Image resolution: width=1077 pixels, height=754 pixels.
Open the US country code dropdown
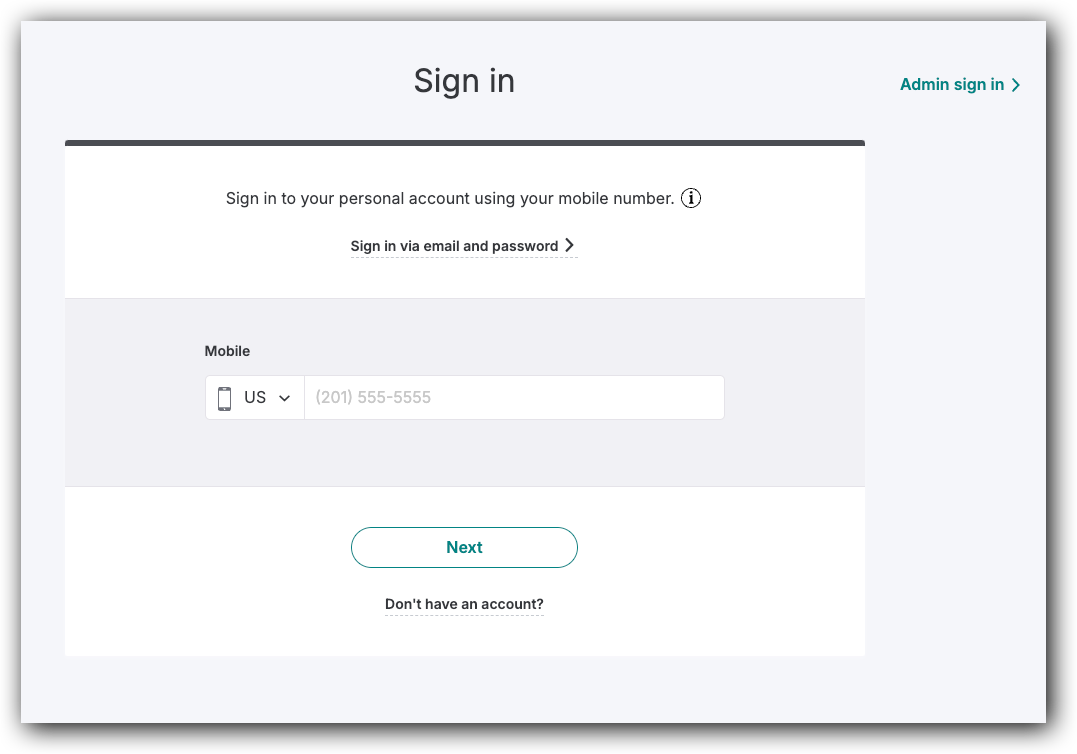point(255,397)
